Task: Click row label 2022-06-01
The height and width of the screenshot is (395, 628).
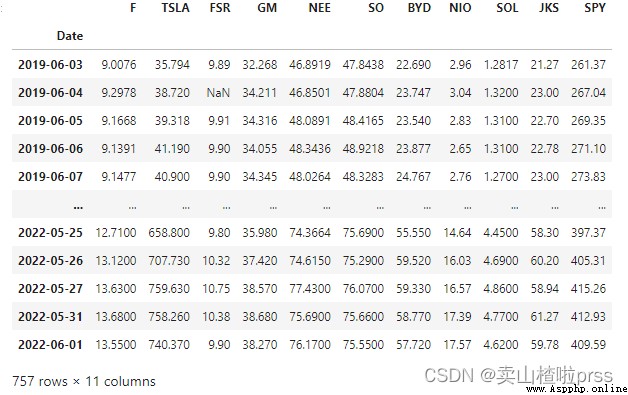Action: point(50,345)
